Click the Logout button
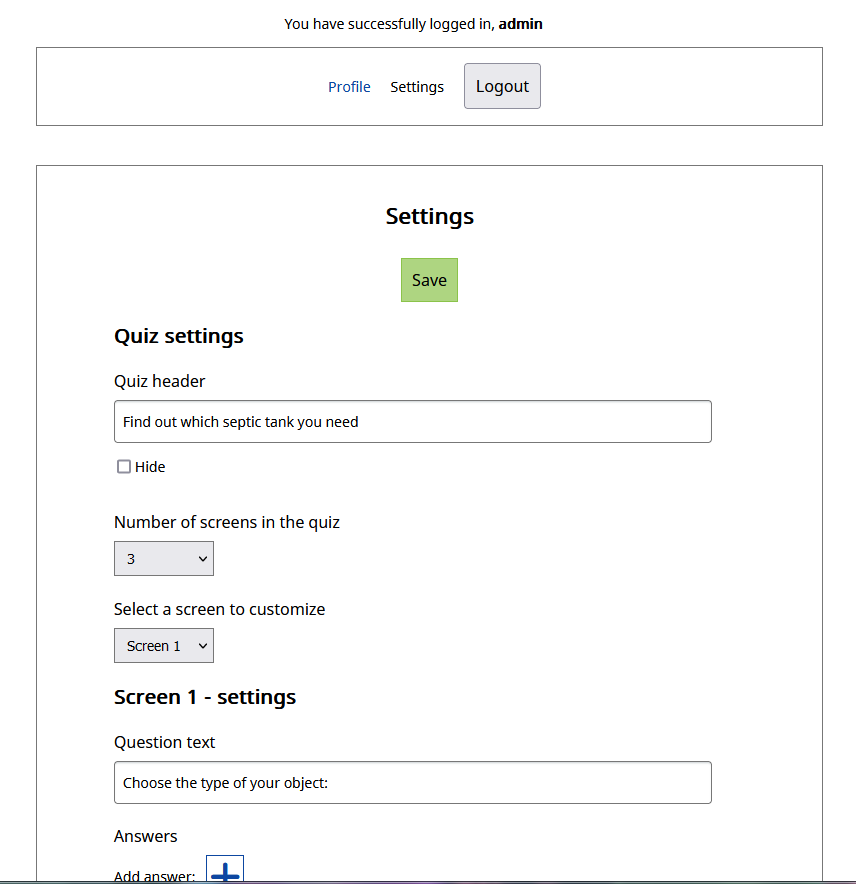856x884 pixels. coord(502,86)
